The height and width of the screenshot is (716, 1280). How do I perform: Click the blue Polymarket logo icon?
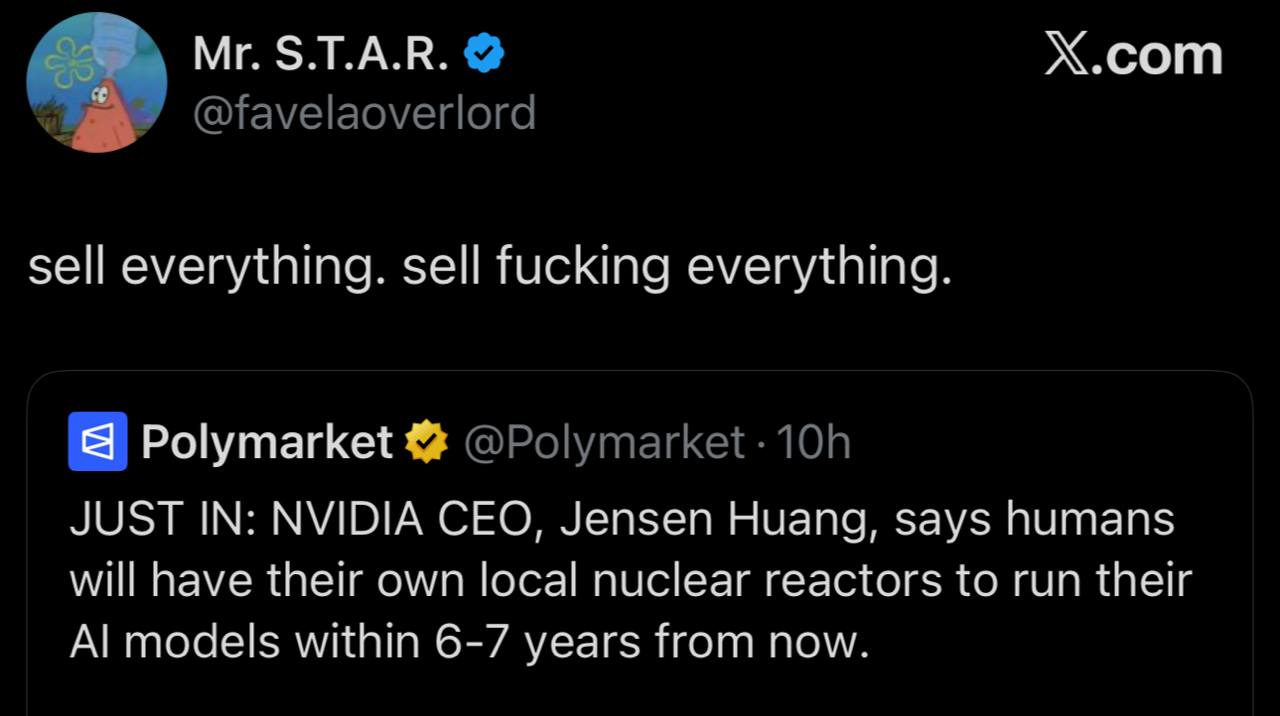pyautogui.click(x=97, y=441)
